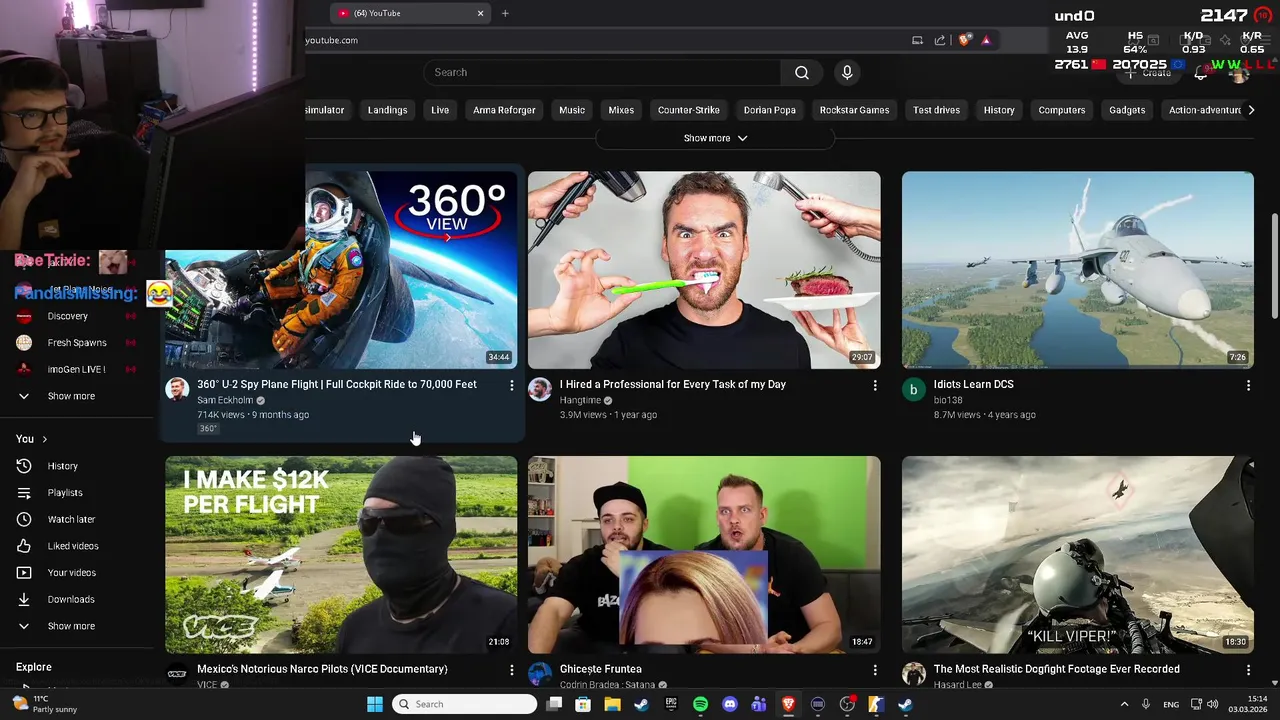Select the Rockstar Games filter chip
The height and width of the screenshot is (720, 1280).
854,110
